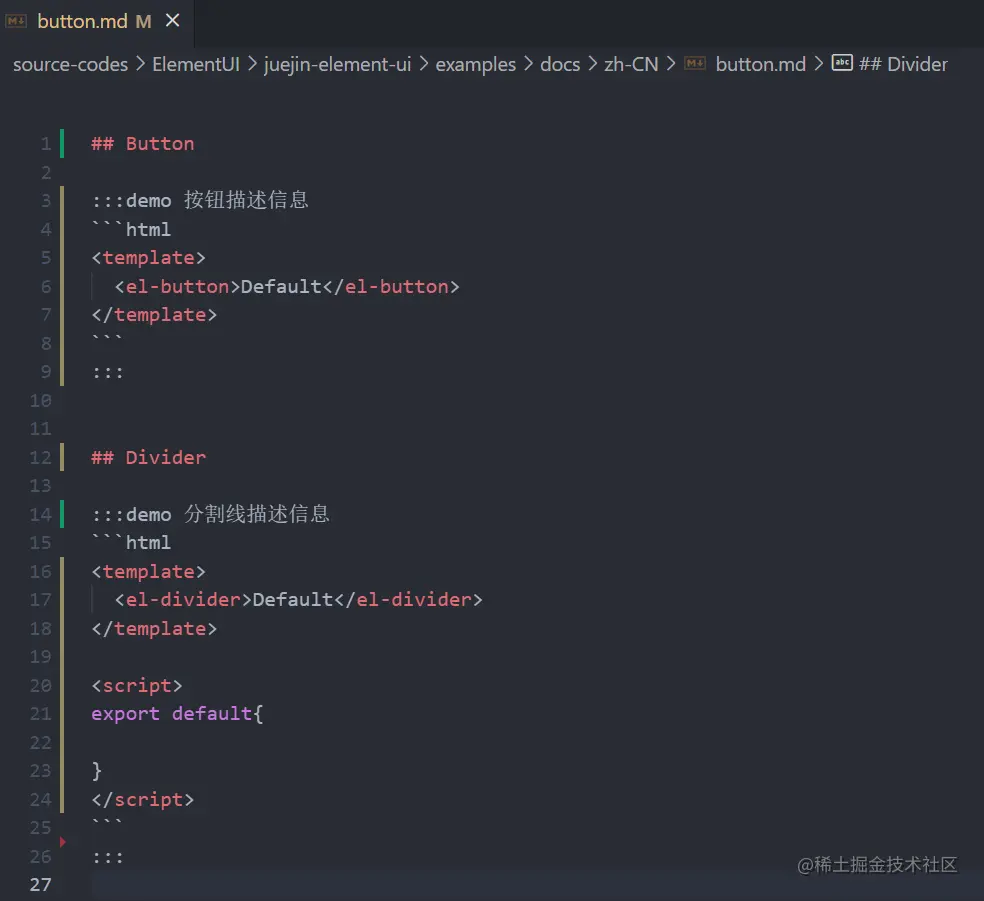Expand chevron after examples breadcrumb
This screenshot has width=984, height=901.
[x=528, y=64]
